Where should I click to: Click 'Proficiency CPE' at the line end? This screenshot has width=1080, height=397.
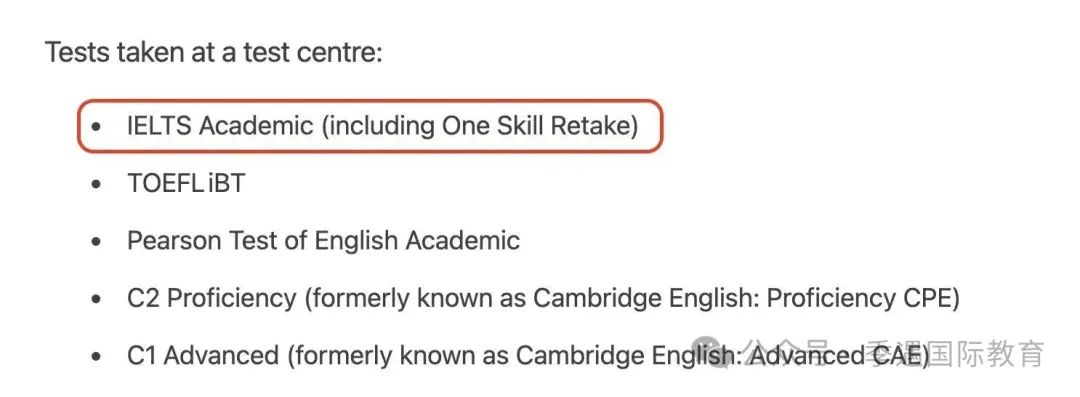pyautogui.click(x=859, y=298)
